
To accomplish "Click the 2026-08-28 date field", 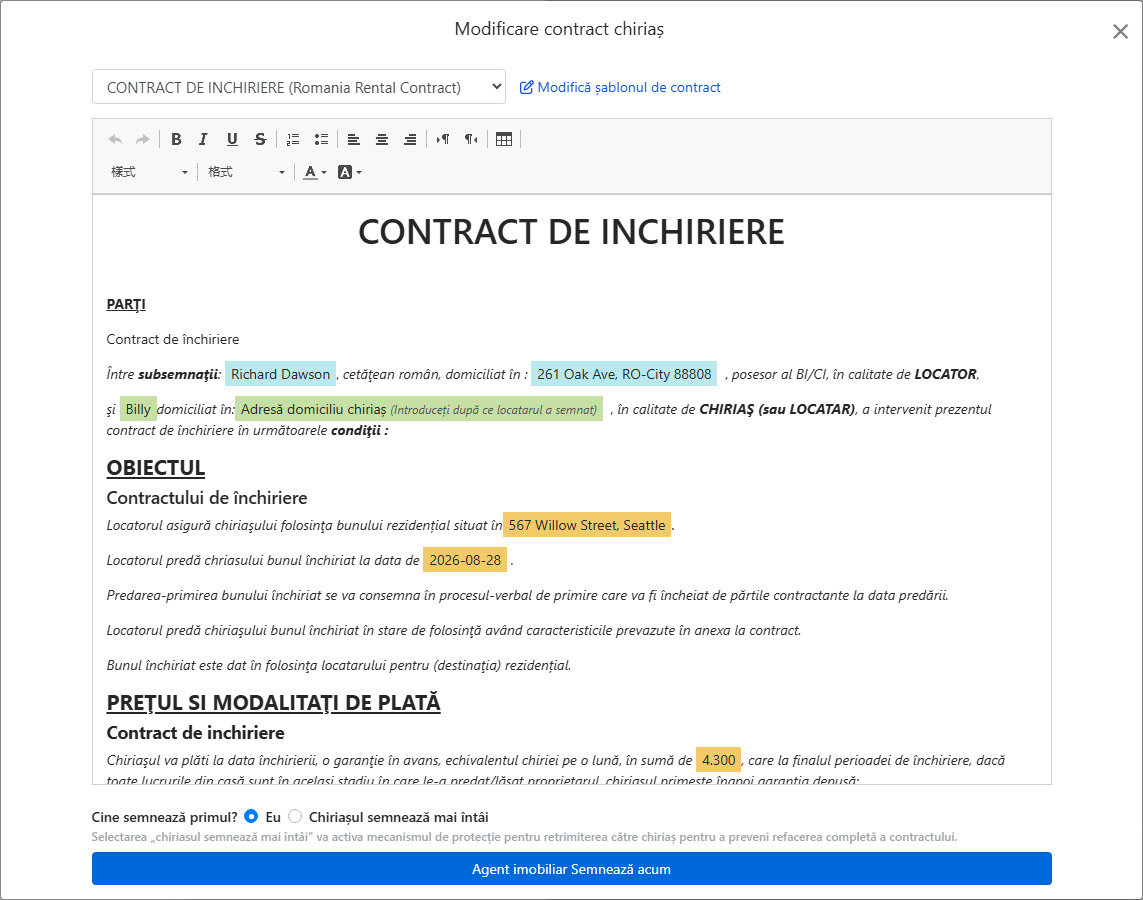I will 465,560.
